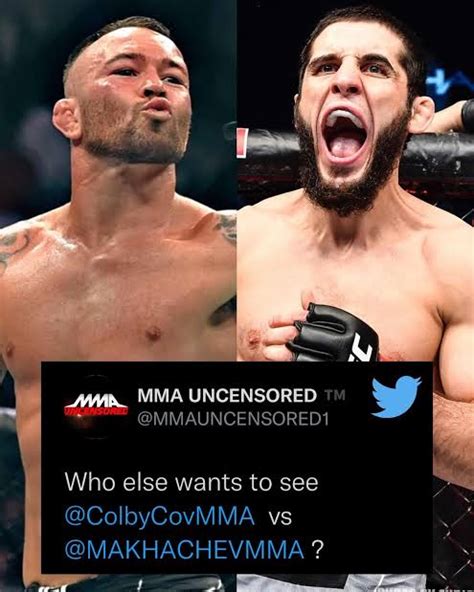This screenshot has width=474, height=592.
Task: Select the tattoo on left fighter's shoulder
Action: (15, 243)
